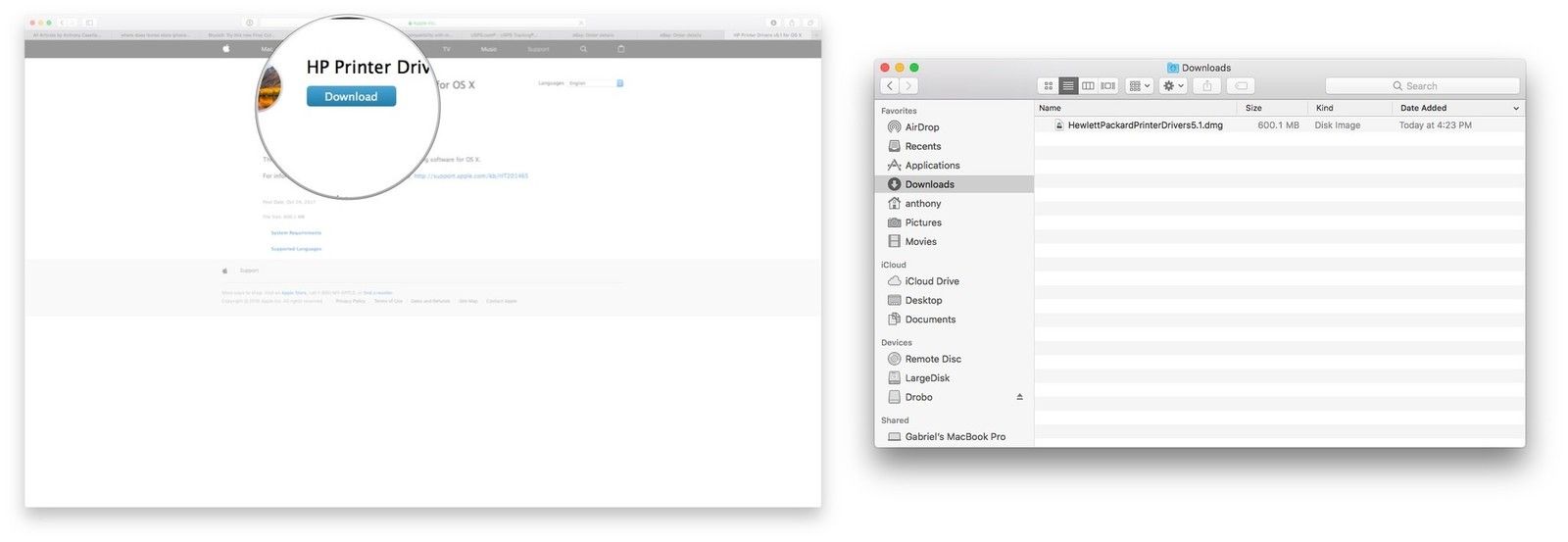Go back in the Finder Downloads window
This screenshot has width=1568, height=542.
890,86
